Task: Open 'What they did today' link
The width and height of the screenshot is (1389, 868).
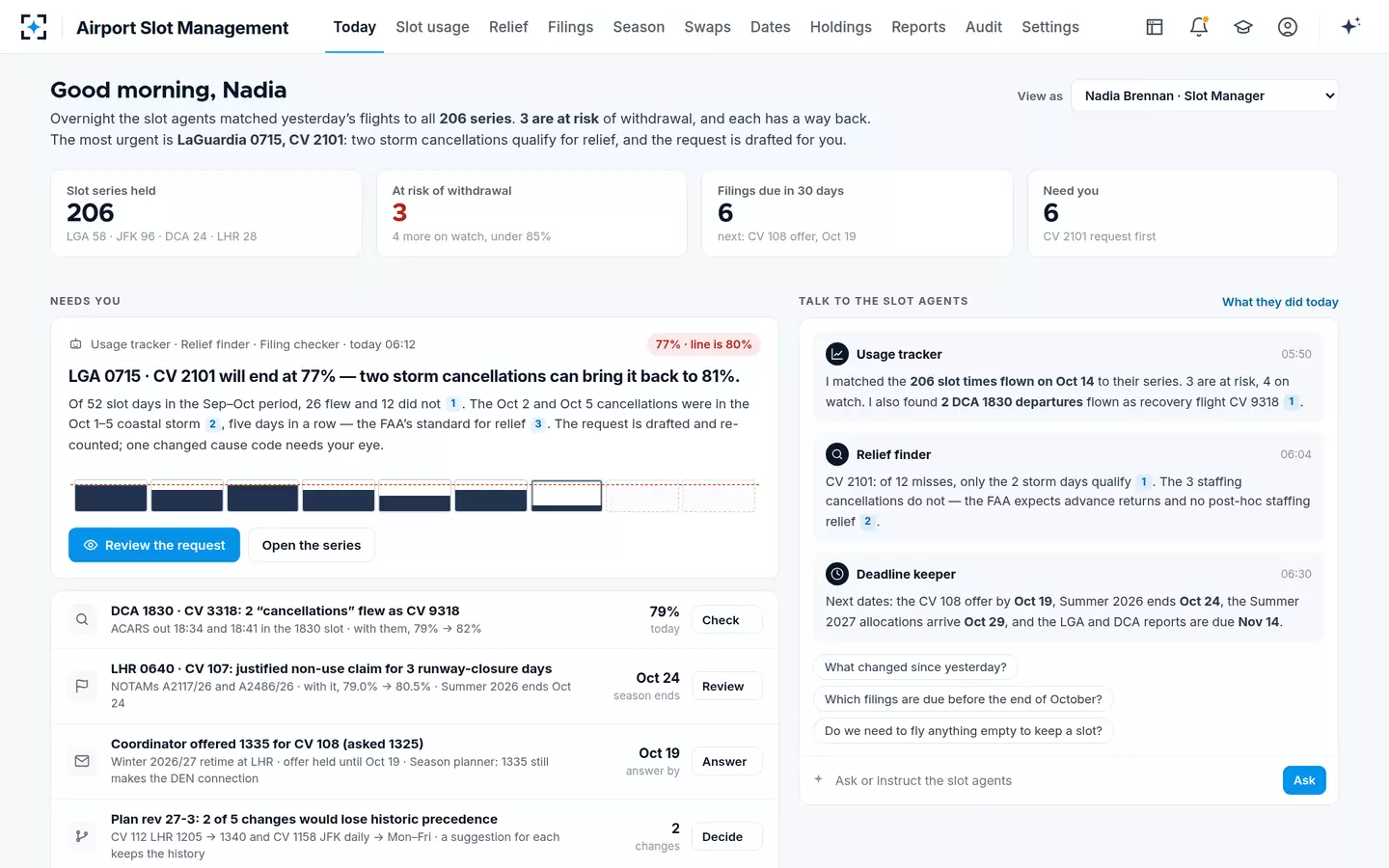Action: (x=1280, y=302)
